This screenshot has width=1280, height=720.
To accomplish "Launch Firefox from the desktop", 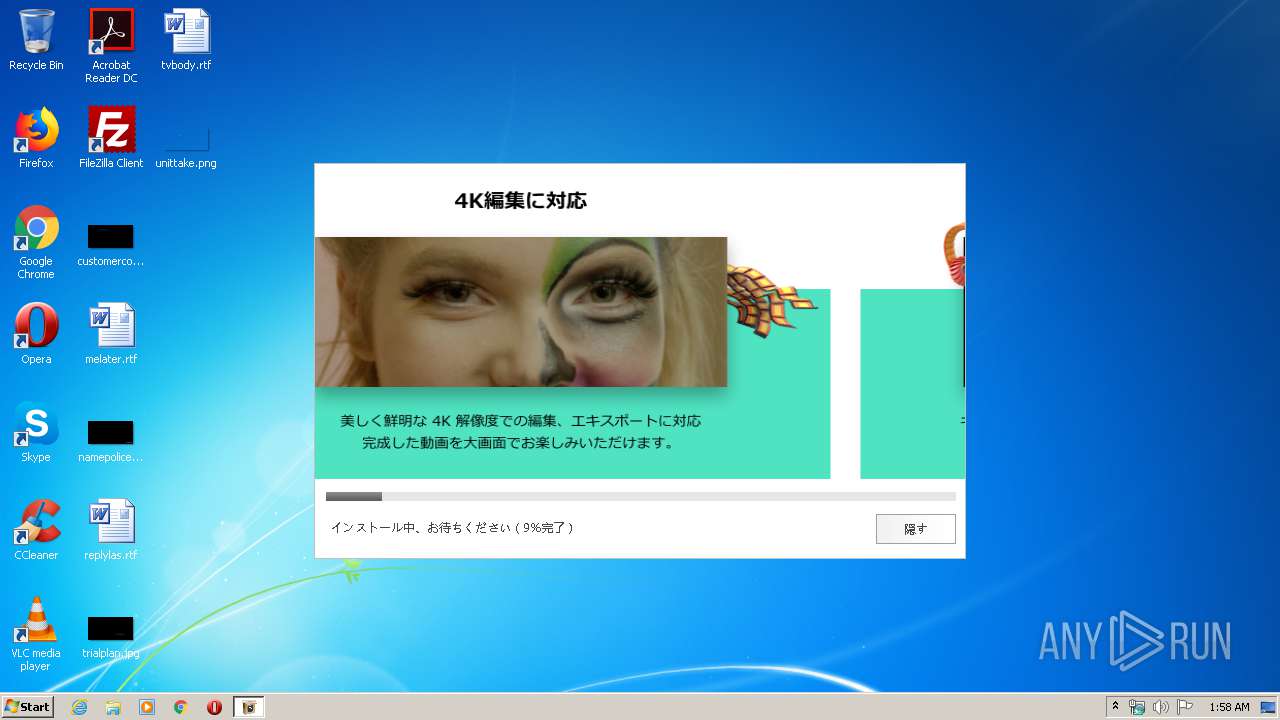I will coord(36,138).
